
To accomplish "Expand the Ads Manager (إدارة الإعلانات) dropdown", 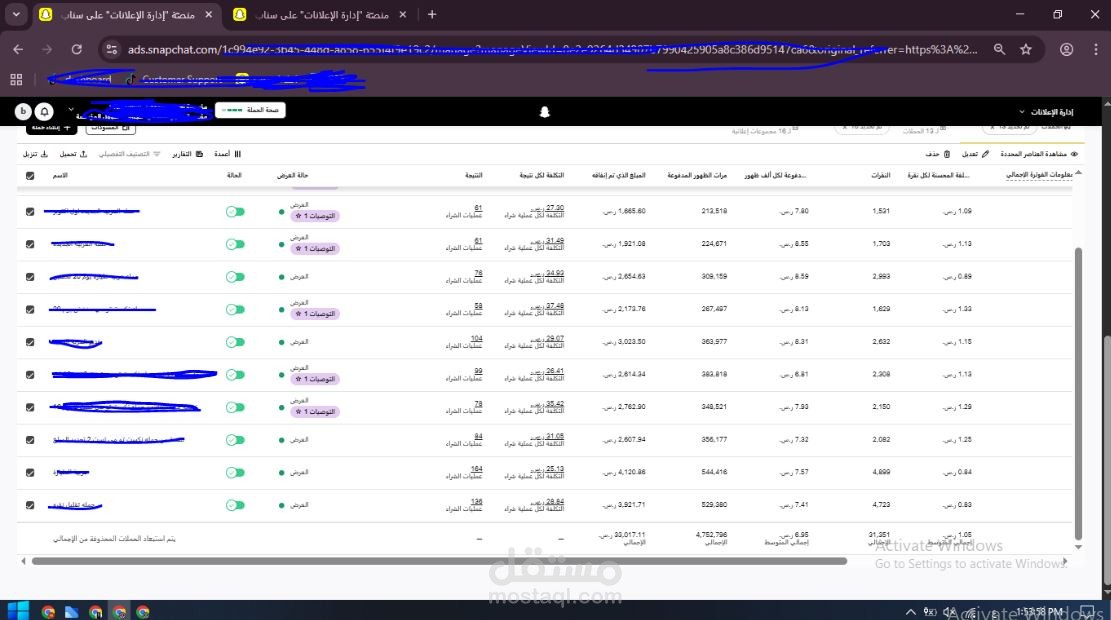I will pos(1046,112).
